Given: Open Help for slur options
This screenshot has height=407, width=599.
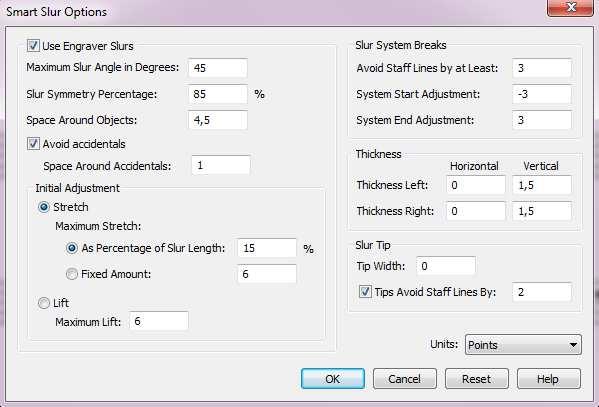Looking at the screenshot, I should (549, 379).
